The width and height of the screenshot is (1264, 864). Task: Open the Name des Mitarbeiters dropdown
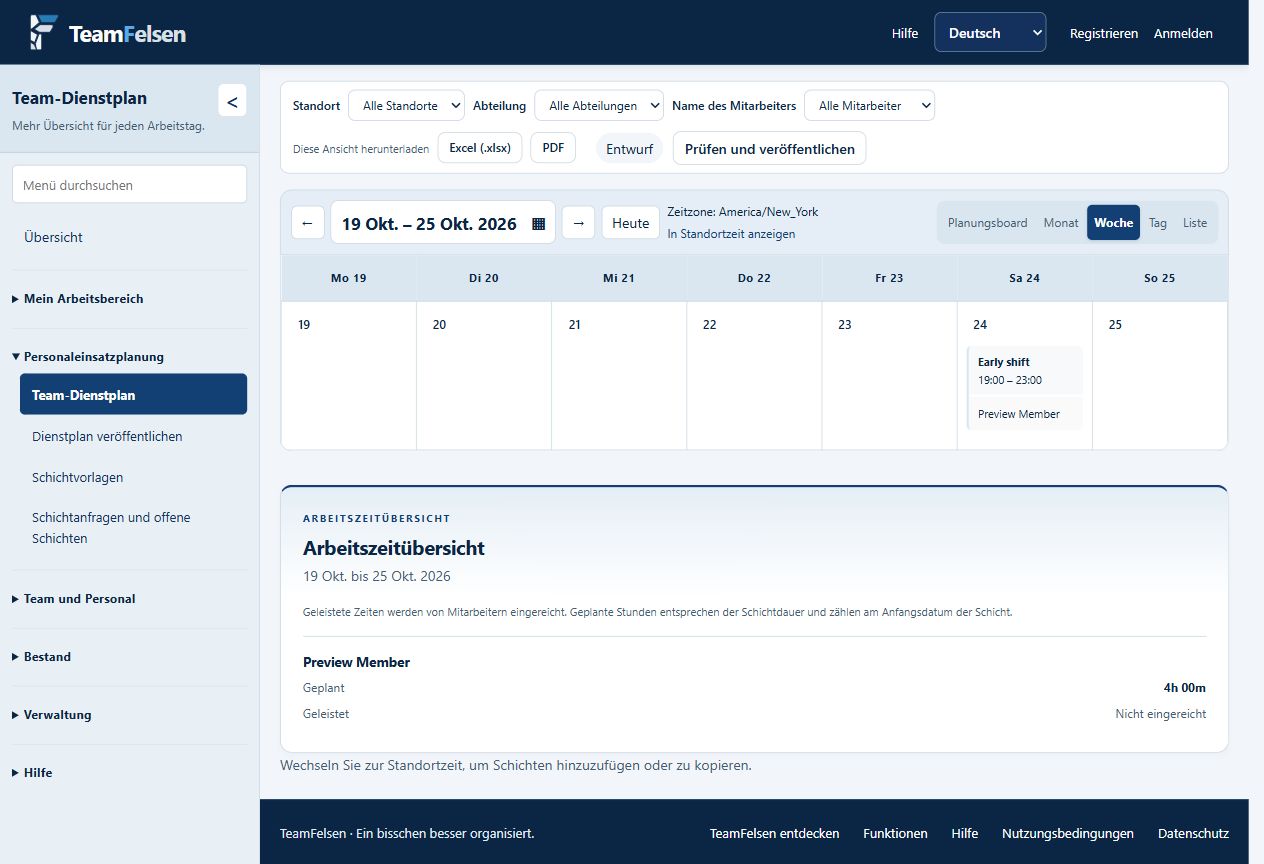pos(869,105)
